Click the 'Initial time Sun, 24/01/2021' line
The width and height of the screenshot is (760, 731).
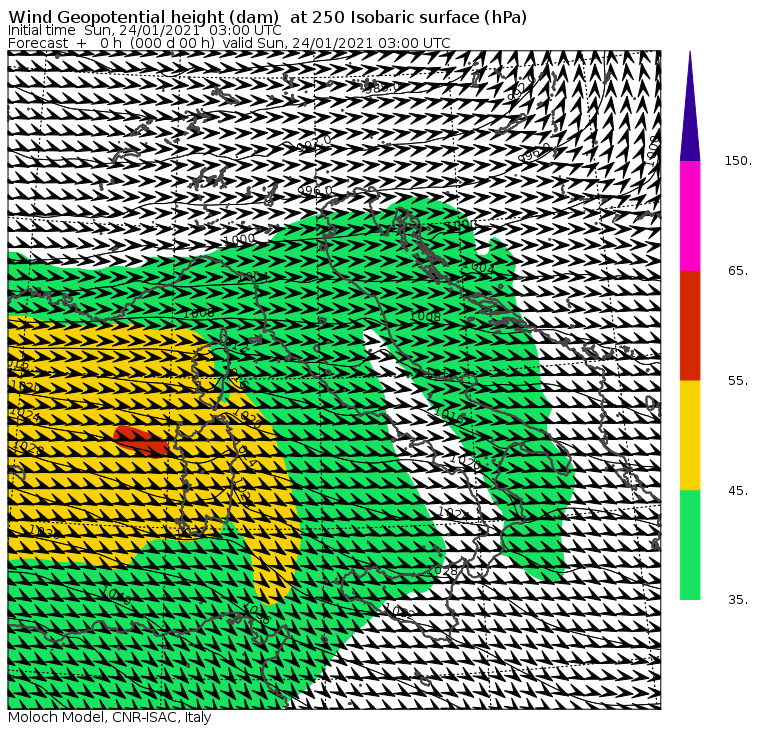click(x=144, y=30)
